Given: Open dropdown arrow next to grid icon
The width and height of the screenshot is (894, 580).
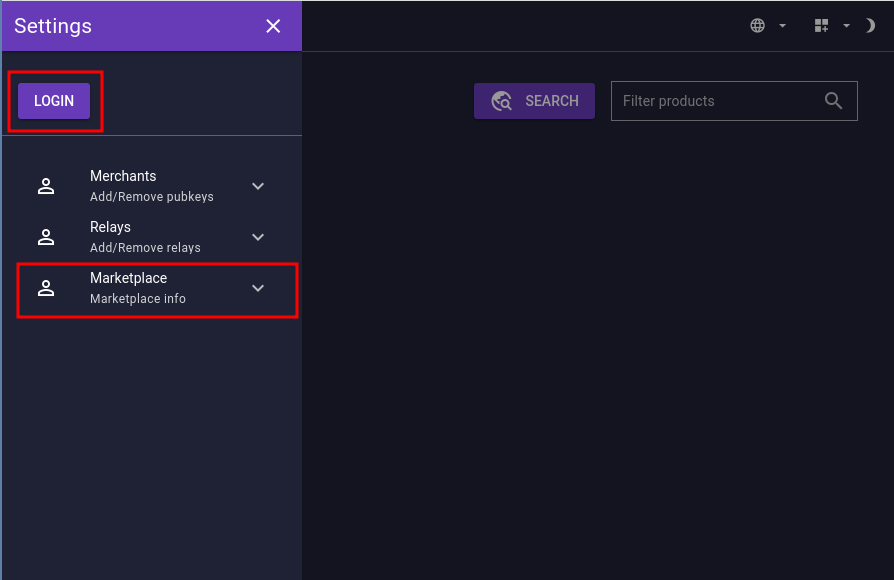Looking at the screenshot, I should (x=846, y=26).
